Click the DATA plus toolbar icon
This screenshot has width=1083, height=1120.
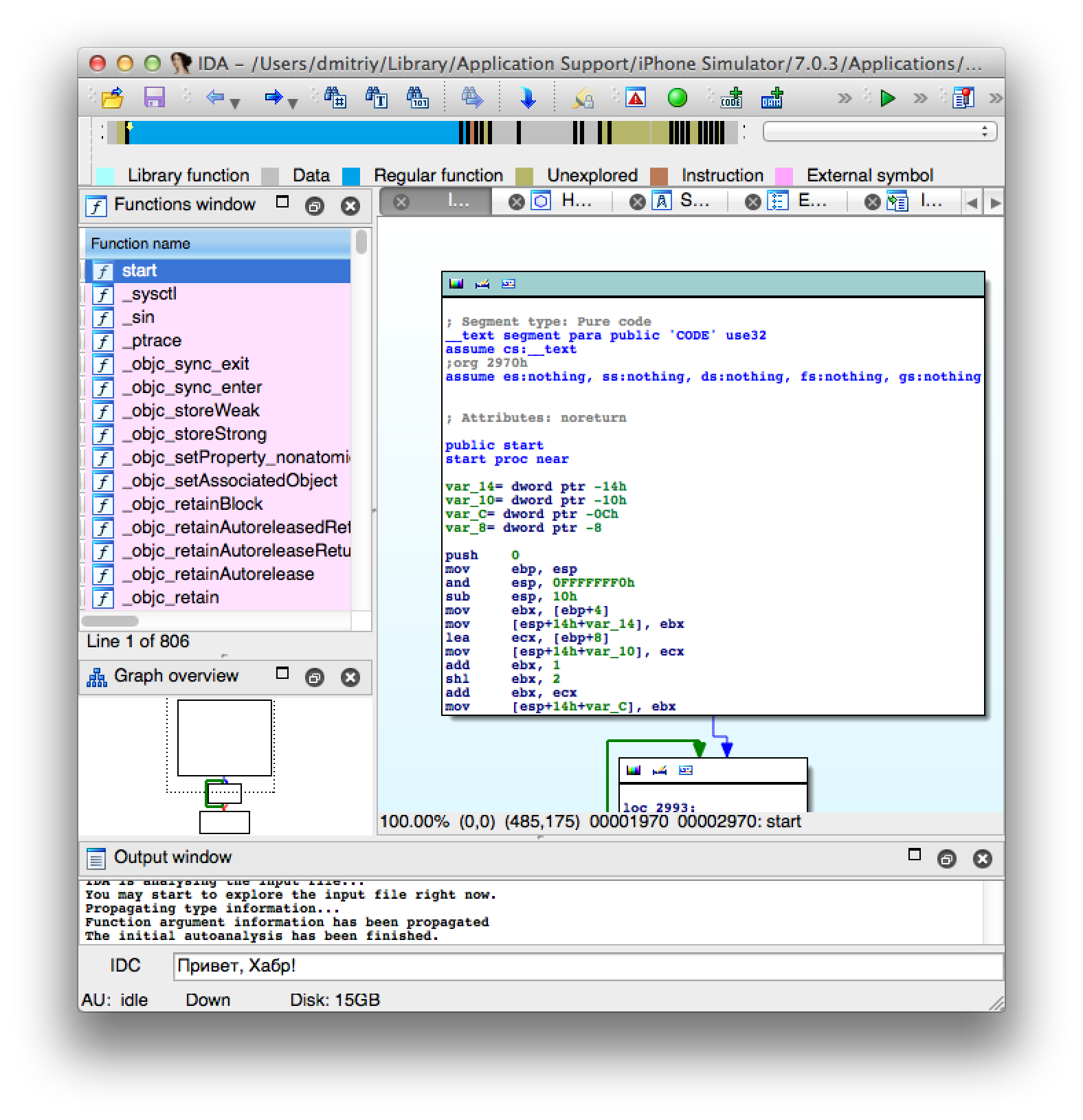click(x=772, y=98)
